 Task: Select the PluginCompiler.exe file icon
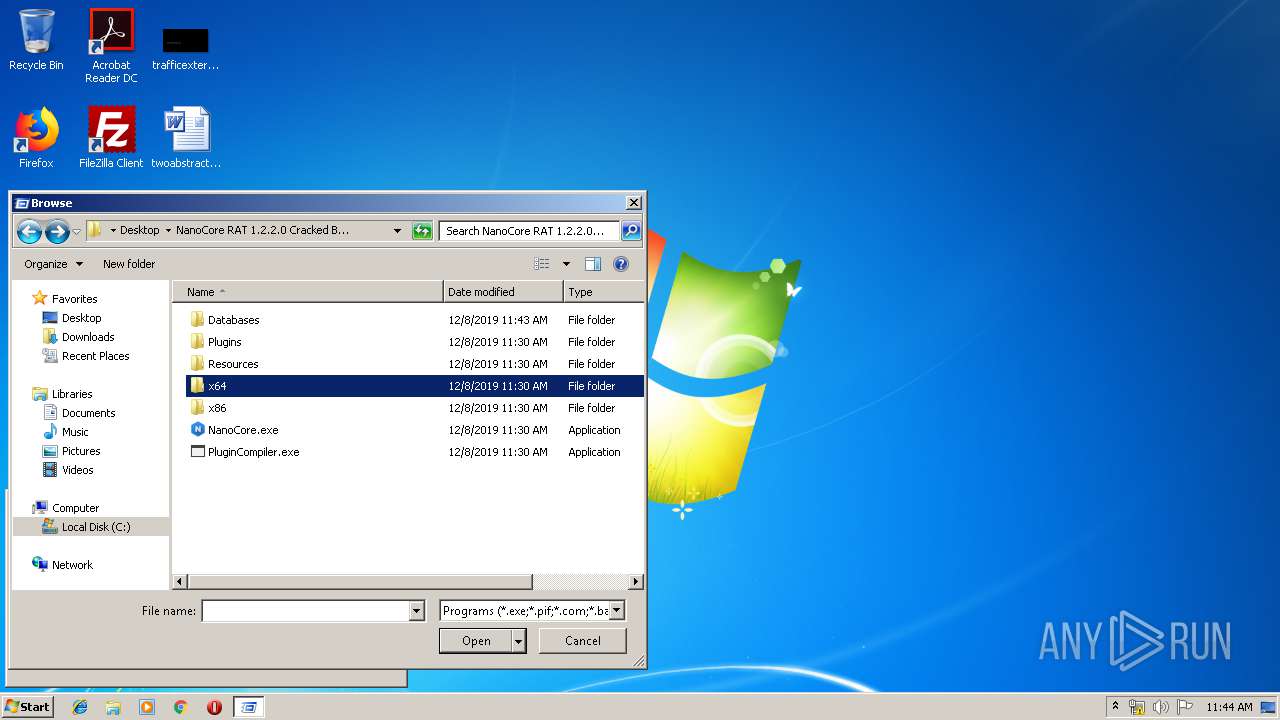[197, 452]
